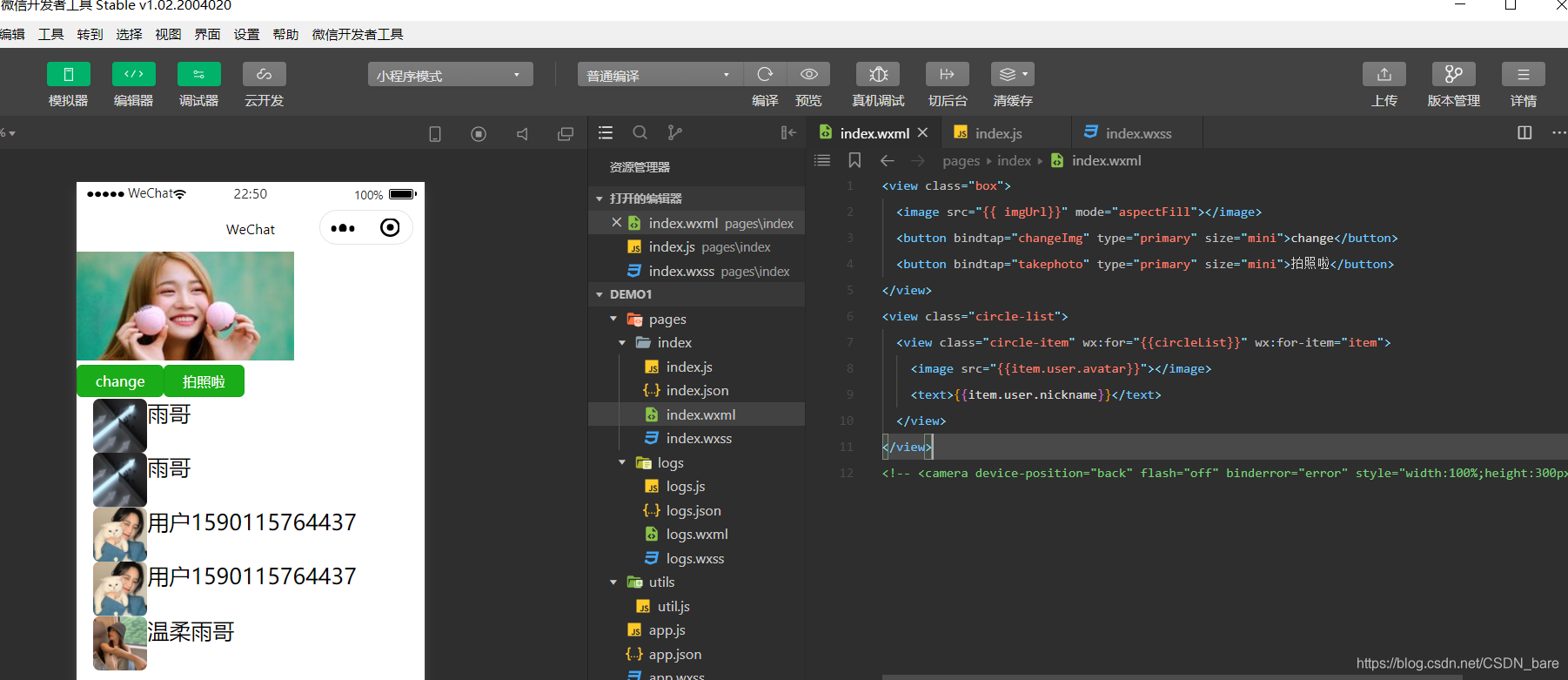Viewport: 1568px width, 680px height.
Task: Switch to the index.wxss tab
Action: click(1138, 133)
